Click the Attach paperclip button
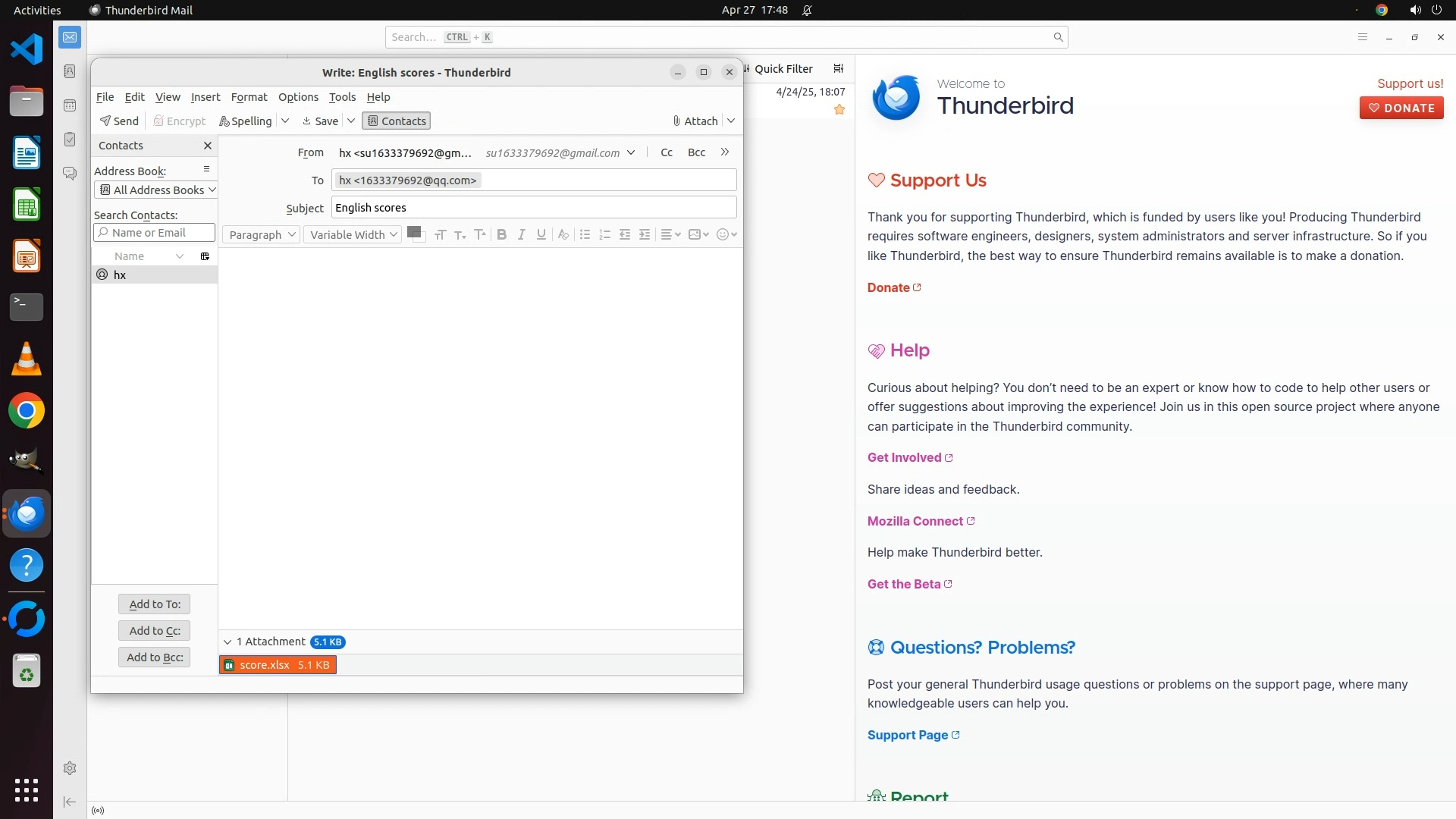This screenshot has height=819, width=1456. click(695, 121)
